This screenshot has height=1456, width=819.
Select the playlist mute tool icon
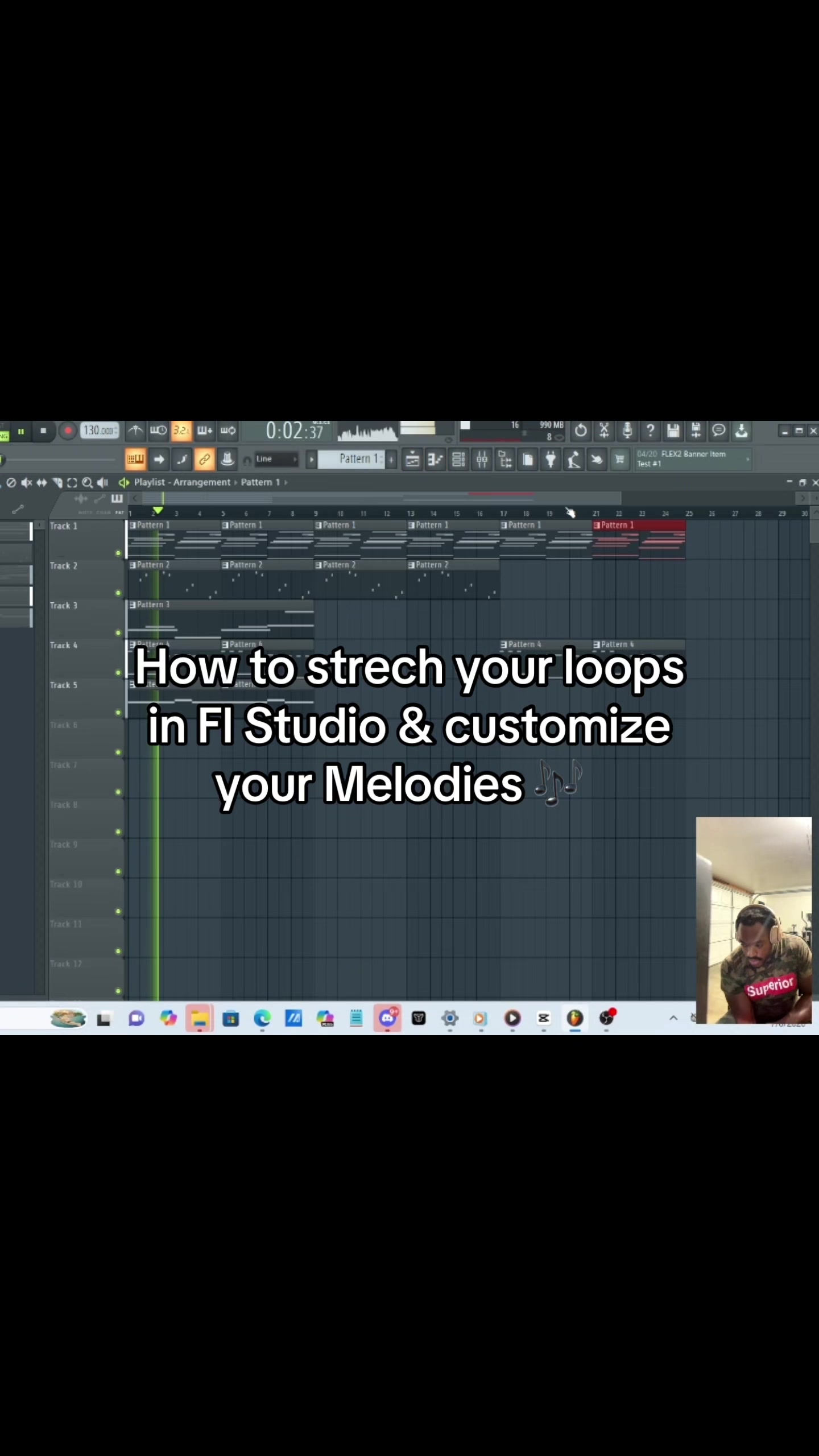[26, 483]
